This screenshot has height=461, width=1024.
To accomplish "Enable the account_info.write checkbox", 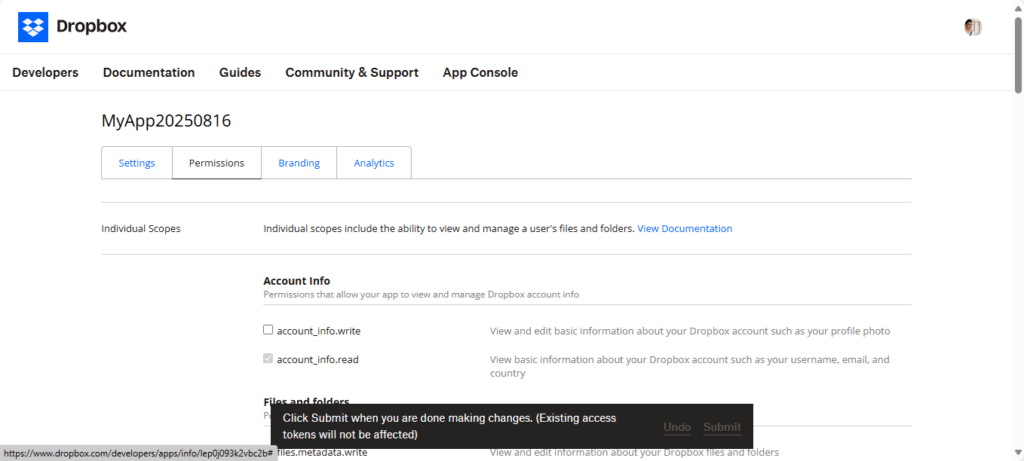I will click(268, 330).
